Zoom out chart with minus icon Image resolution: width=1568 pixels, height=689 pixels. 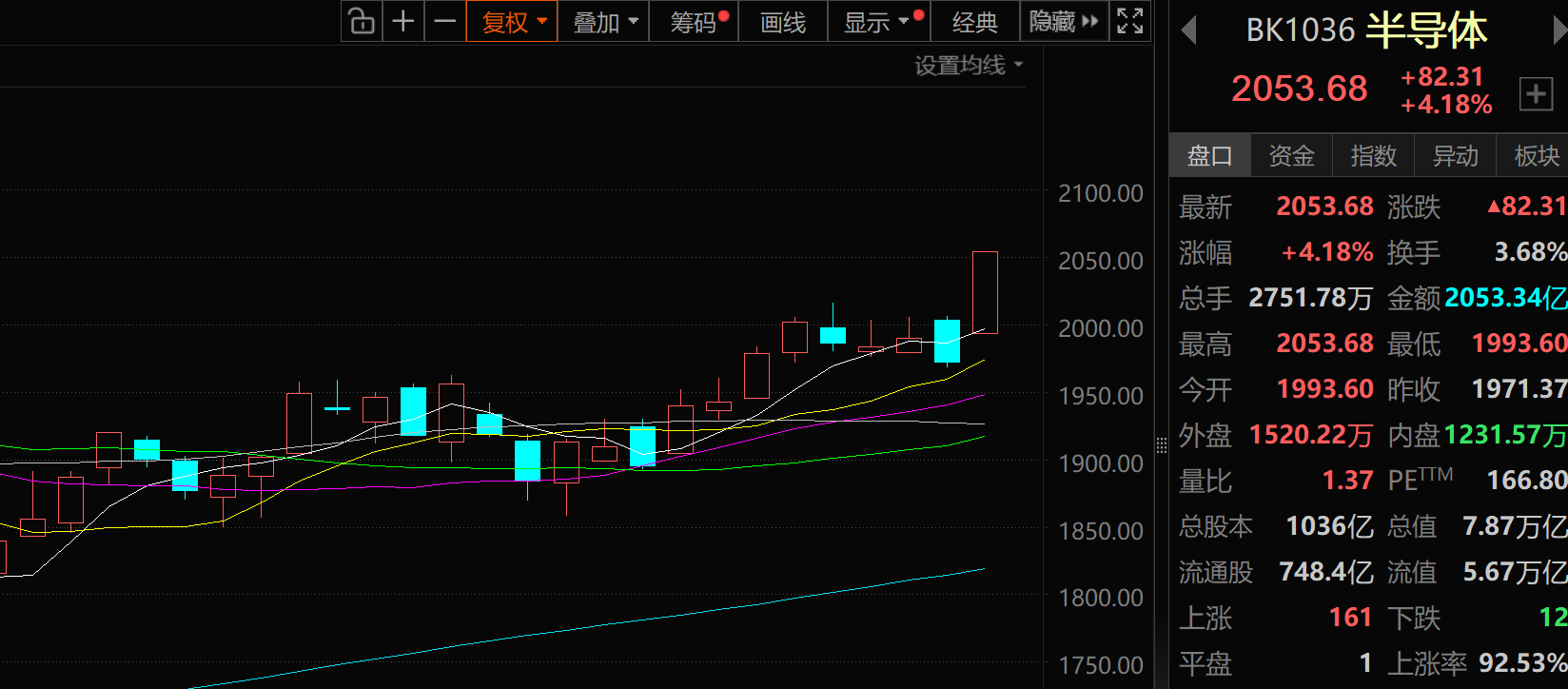pyautogui.click(x=444, y=21)
